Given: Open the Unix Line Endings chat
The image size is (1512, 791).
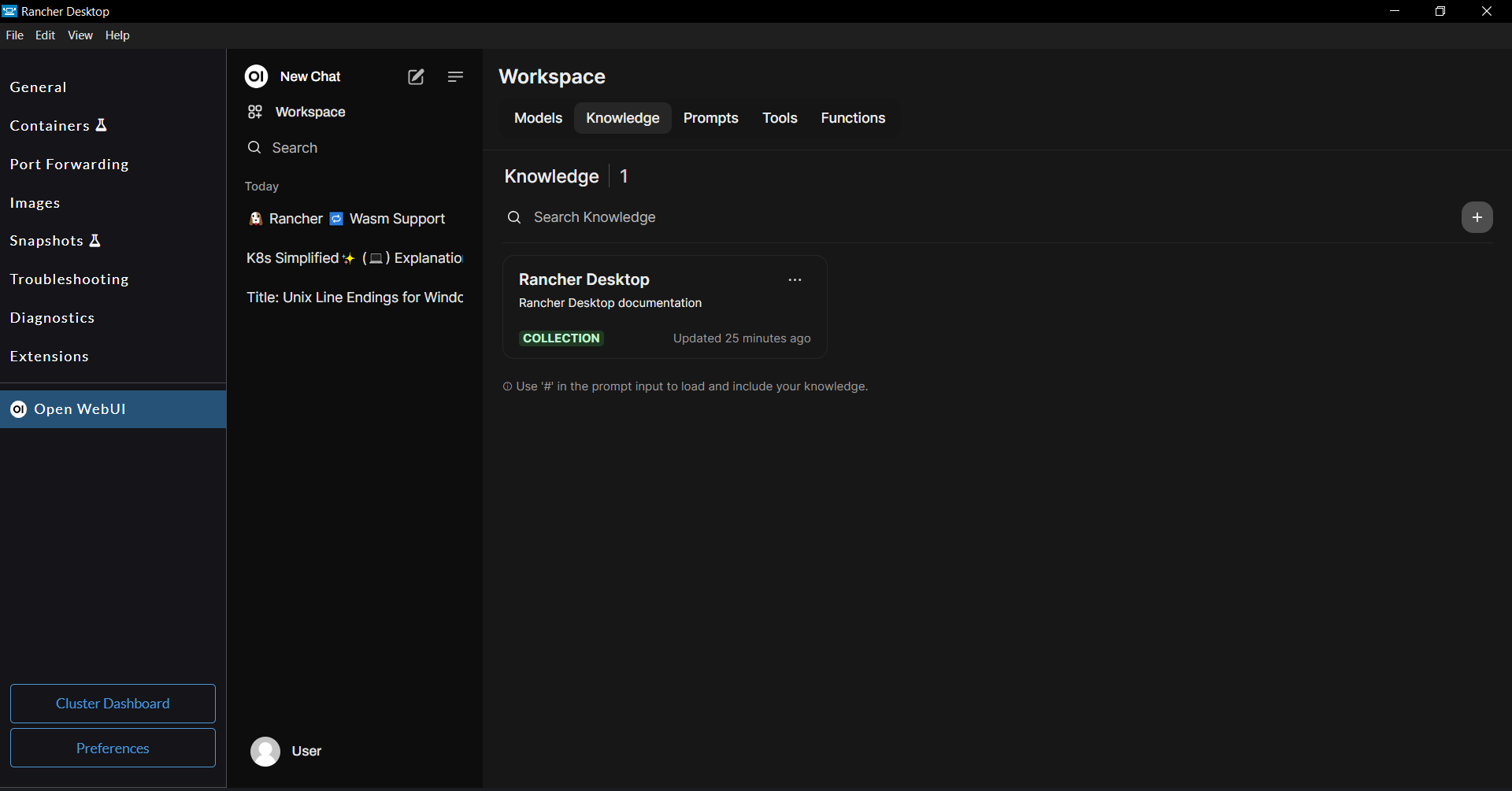Looking at the screenshot, I should point(354,298).
